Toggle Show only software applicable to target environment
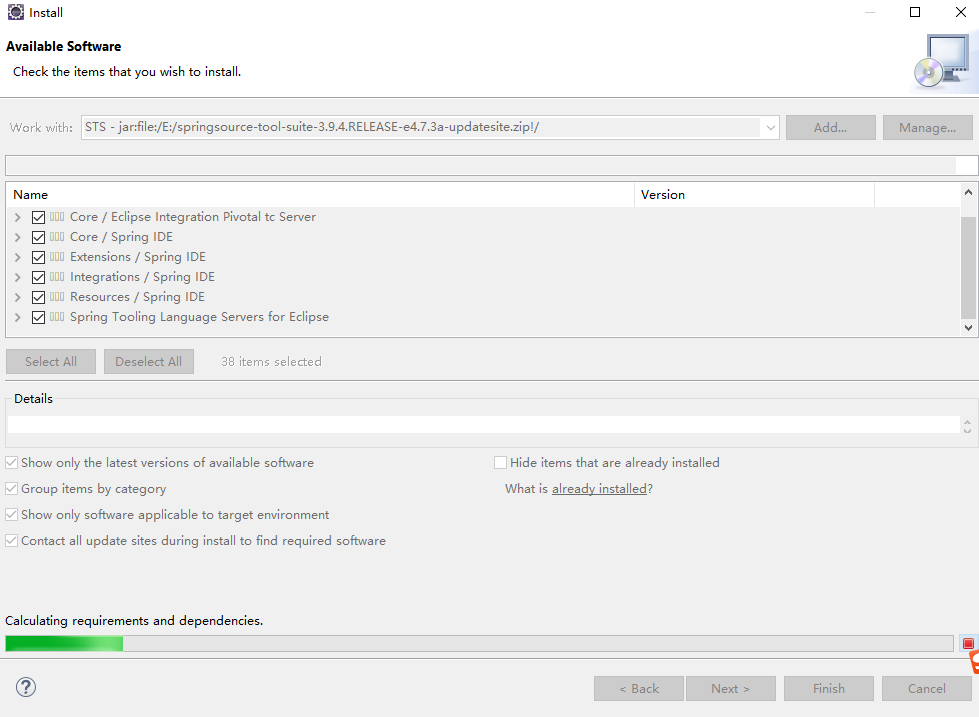Screen dimensions: 979x717 [x=11, y=515]
